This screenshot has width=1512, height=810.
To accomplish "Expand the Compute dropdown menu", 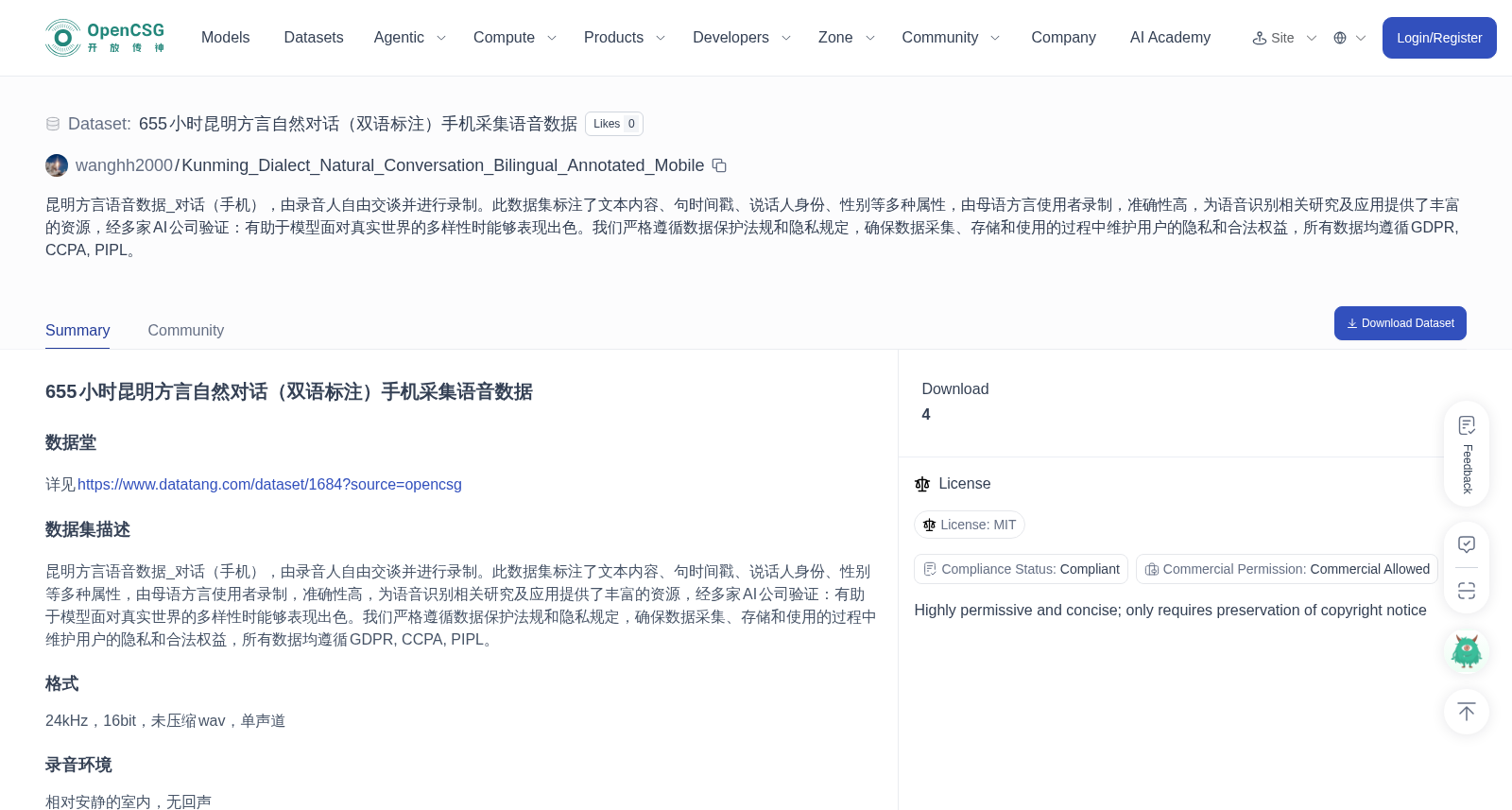I will (x=515, y=38).
